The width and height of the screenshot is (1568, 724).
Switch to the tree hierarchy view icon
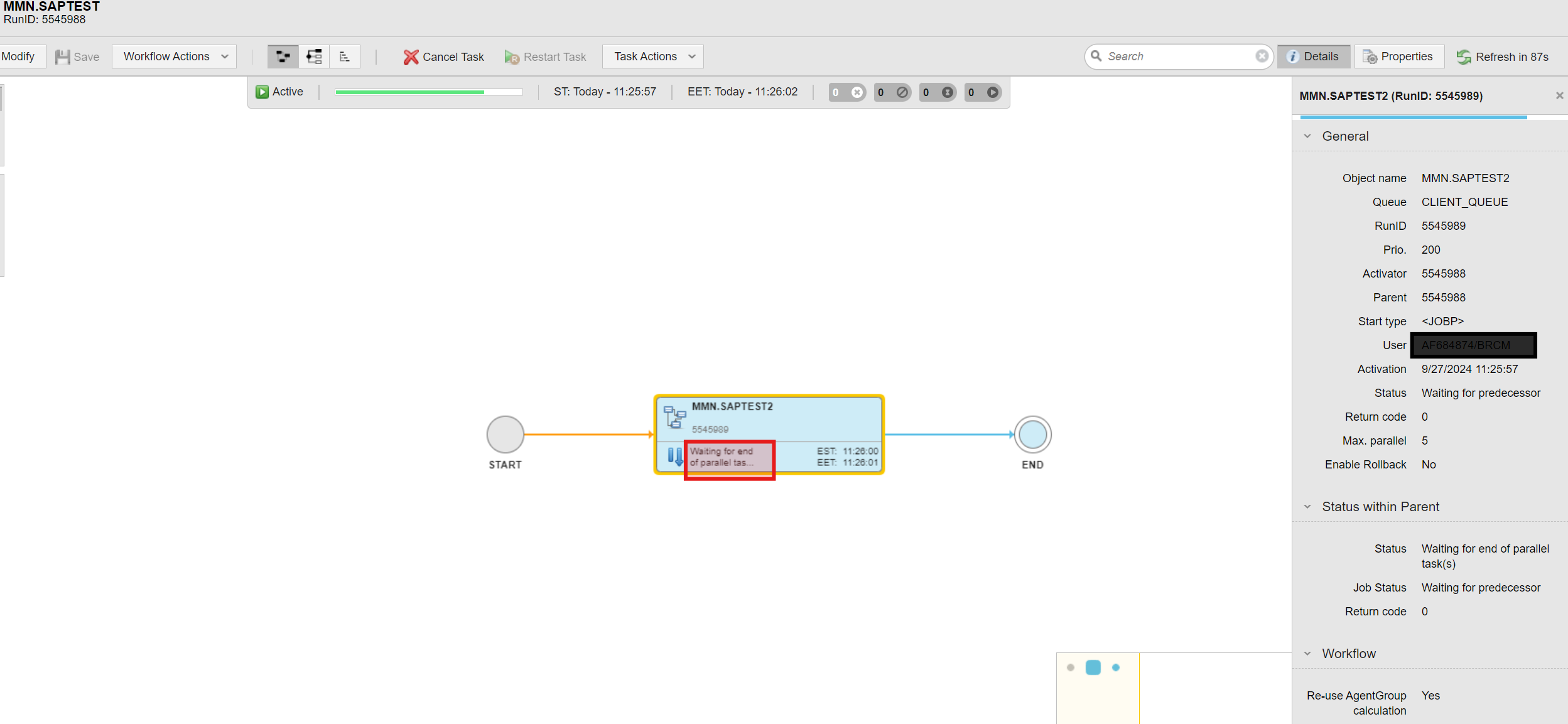point(314,57)
